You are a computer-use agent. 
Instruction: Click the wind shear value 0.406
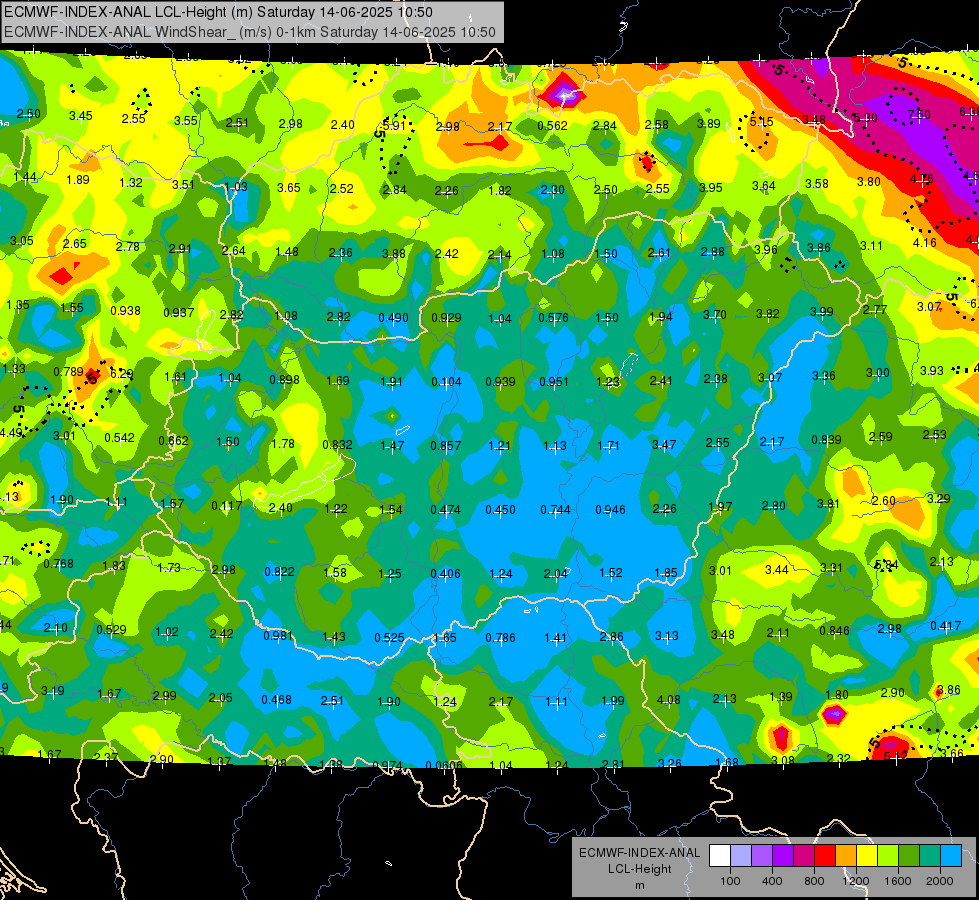[446, 573]
